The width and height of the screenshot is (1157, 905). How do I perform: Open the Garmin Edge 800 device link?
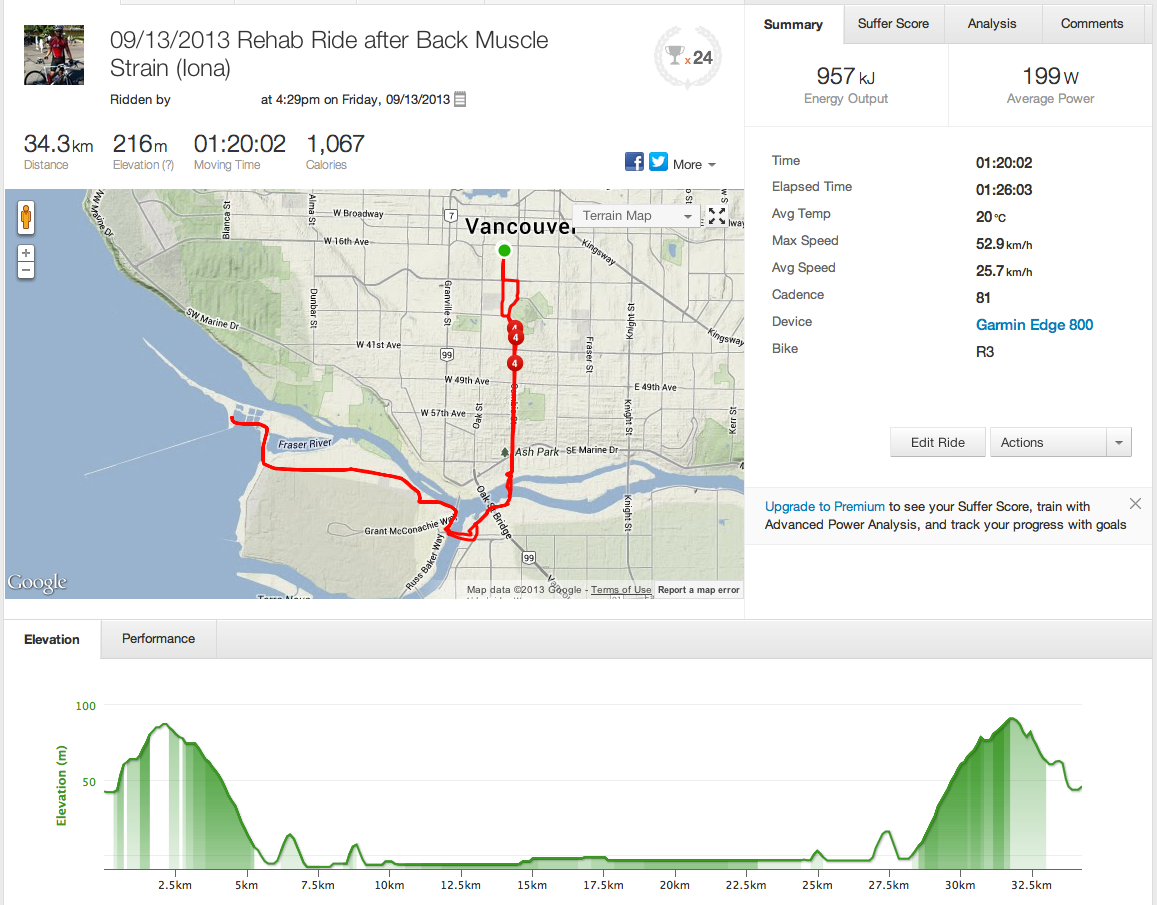click(1034, 325)
